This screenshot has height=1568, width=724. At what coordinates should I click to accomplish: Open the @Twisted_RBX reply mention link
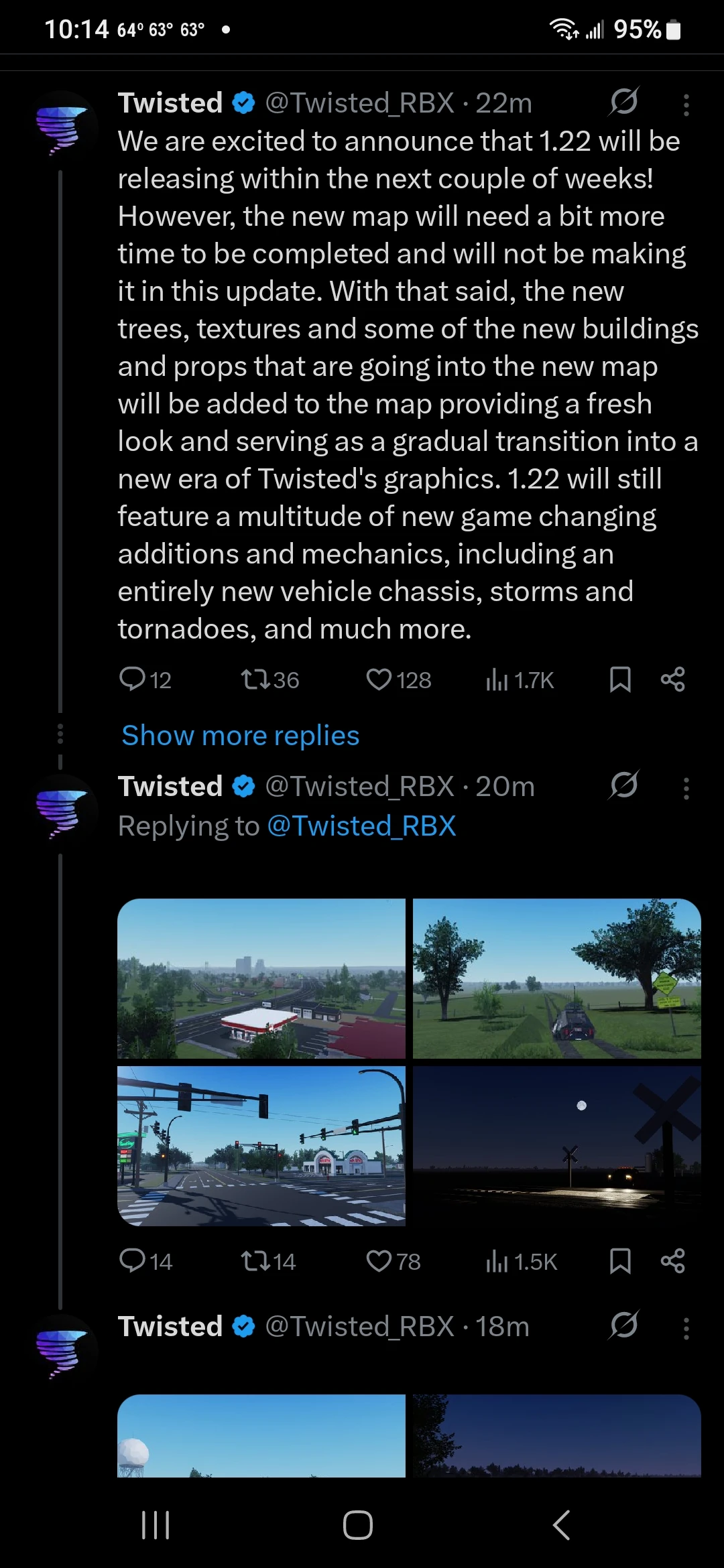pyautogui.click(x=361, y=826)
